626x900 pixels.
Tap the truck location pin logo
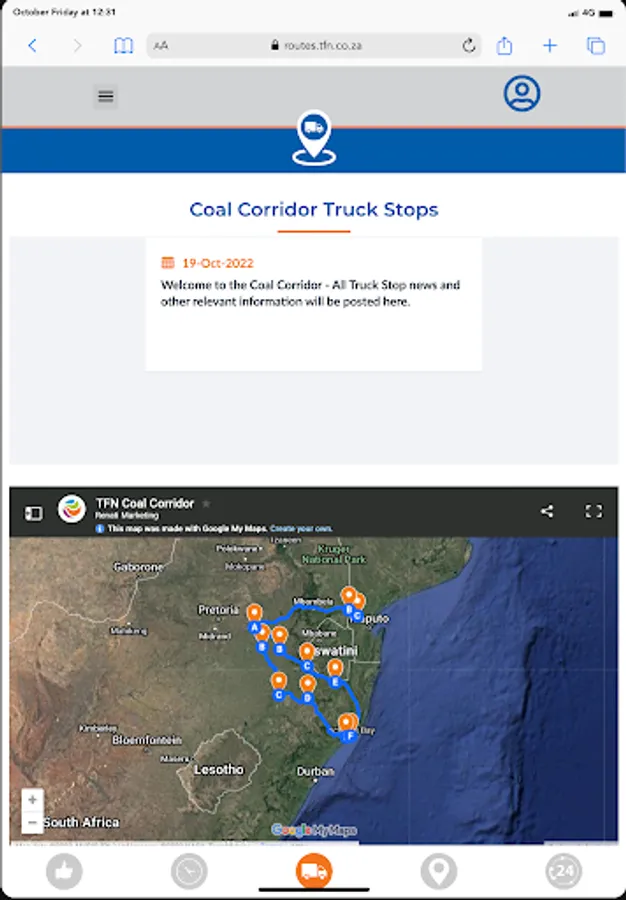(314, 138)
